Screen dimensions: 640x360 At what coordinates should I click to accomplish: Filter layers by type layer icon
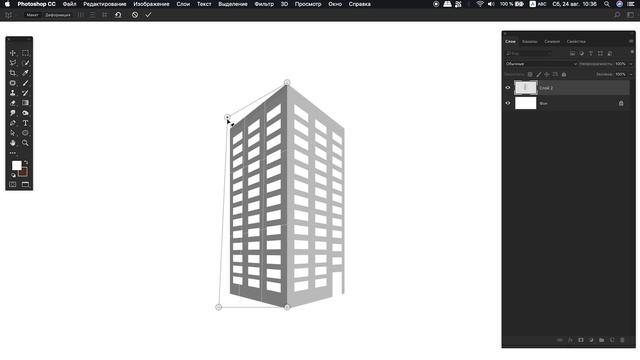click(x=591, y=53)
